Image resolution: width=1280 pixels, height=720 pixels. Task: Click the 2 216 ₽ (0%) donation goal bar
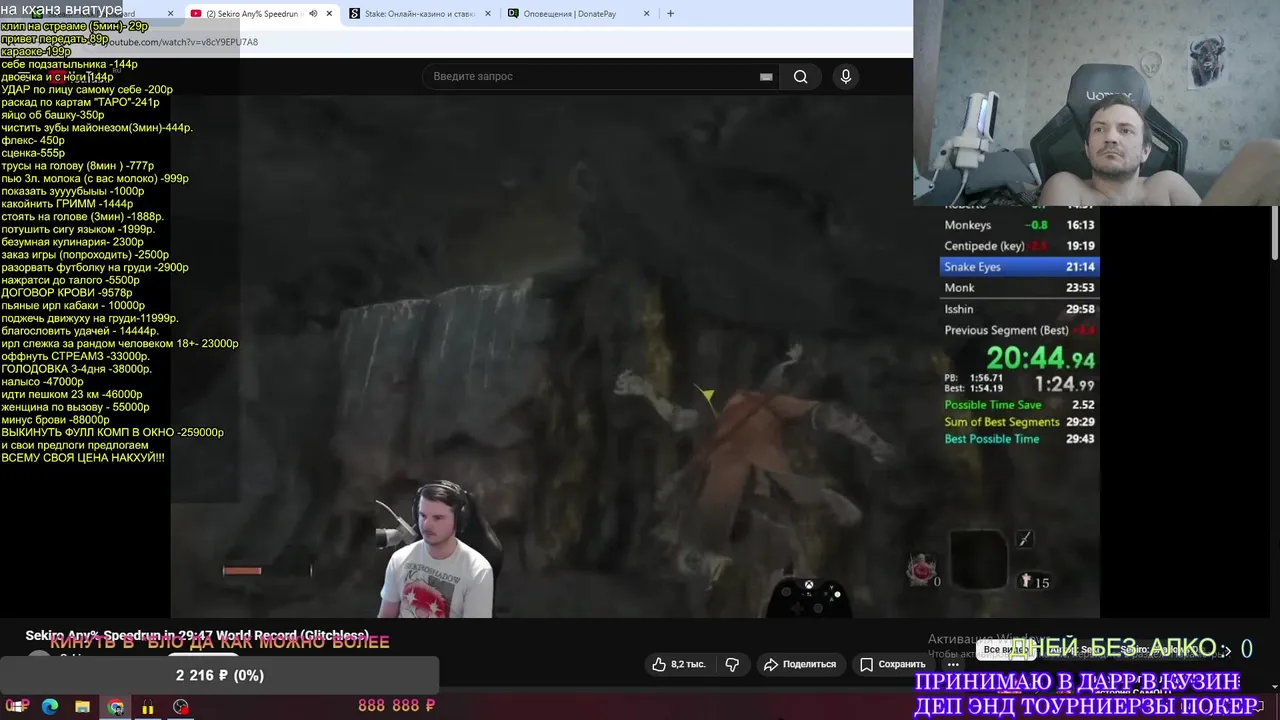tap(220, 676)
